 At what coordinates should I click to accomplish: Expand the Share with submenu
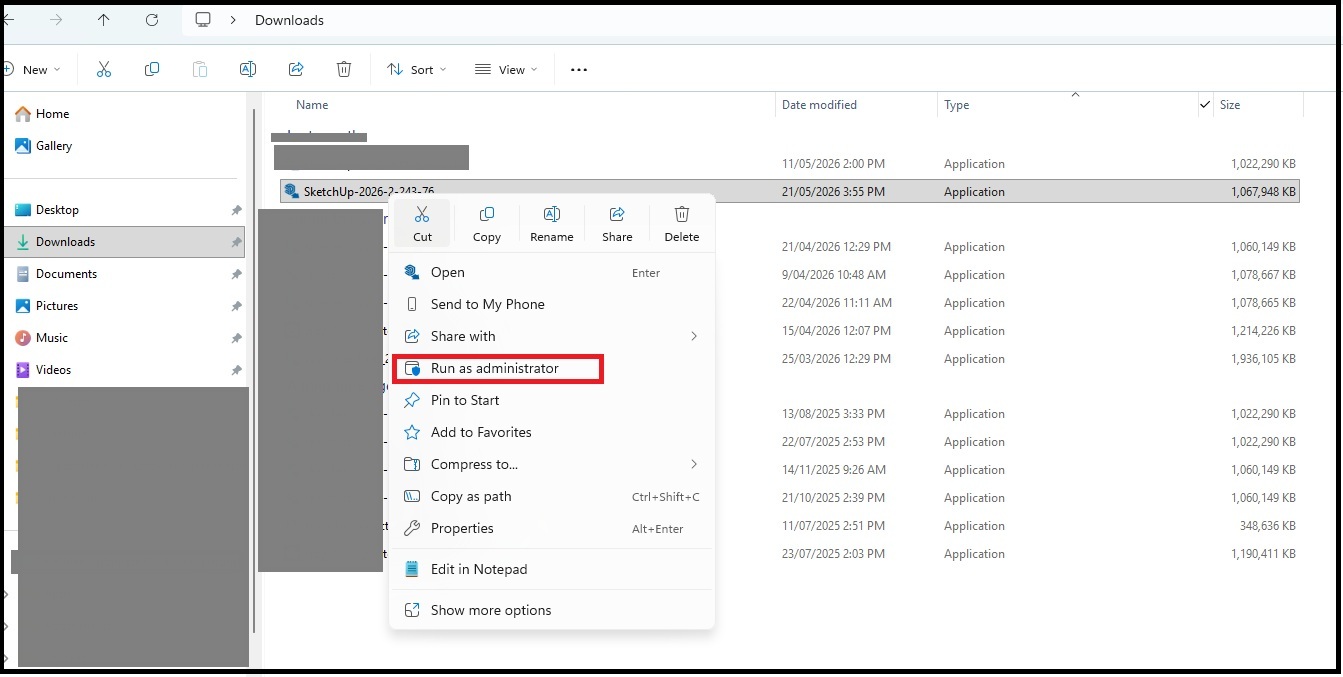pos(551,336)
